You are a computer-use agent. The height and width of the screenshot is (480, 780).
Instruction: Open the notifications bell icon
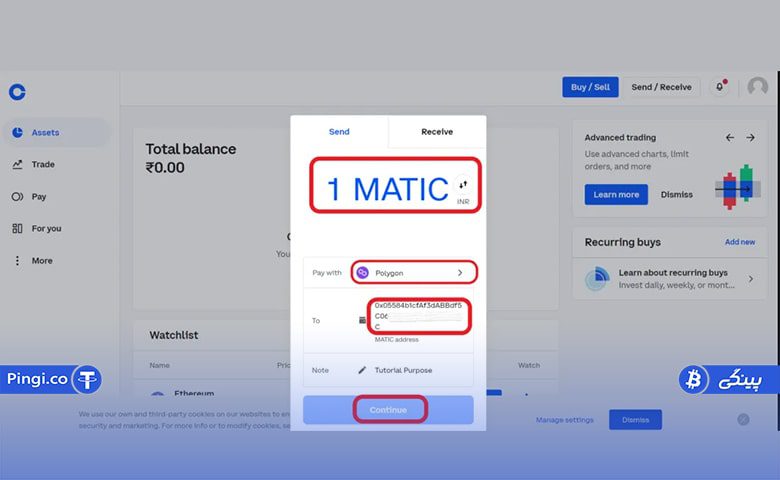[x=719, y=87]
